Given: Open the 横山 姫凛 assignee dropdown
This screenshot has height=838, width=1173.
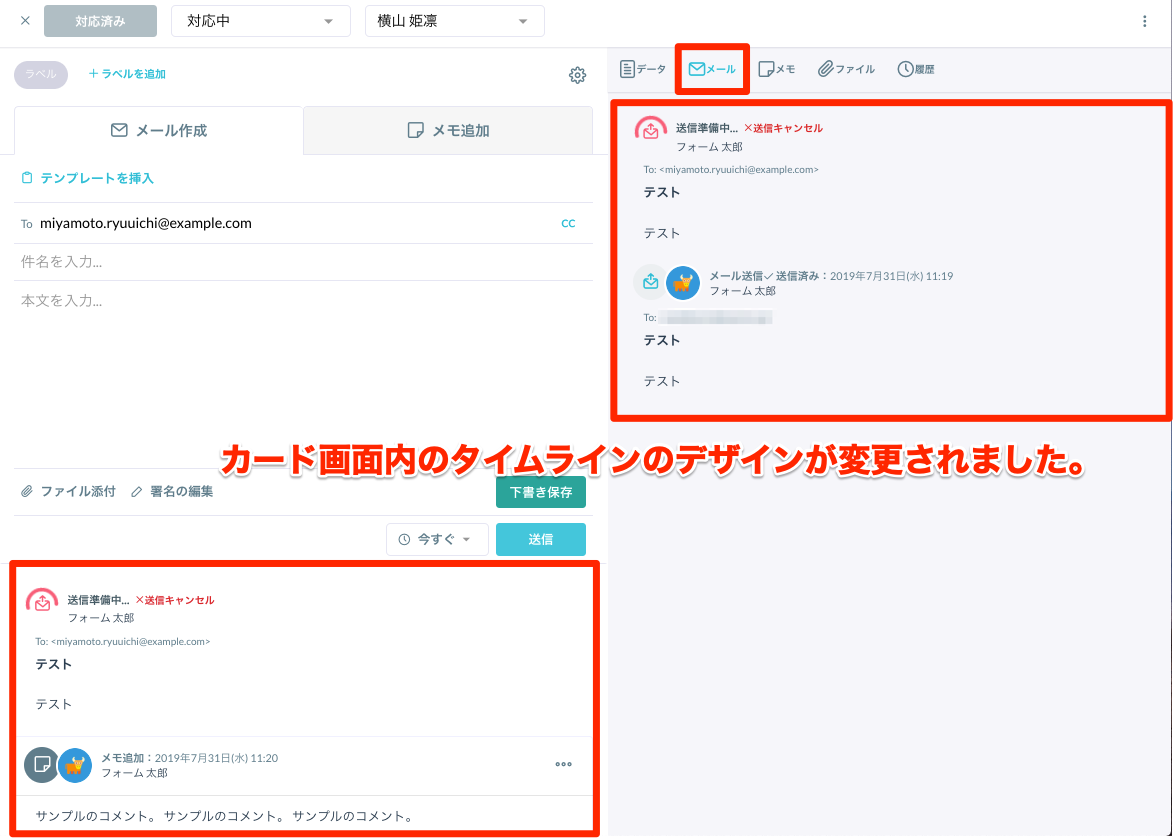Looking at the screenshot, I should click(x=454, y=21).
